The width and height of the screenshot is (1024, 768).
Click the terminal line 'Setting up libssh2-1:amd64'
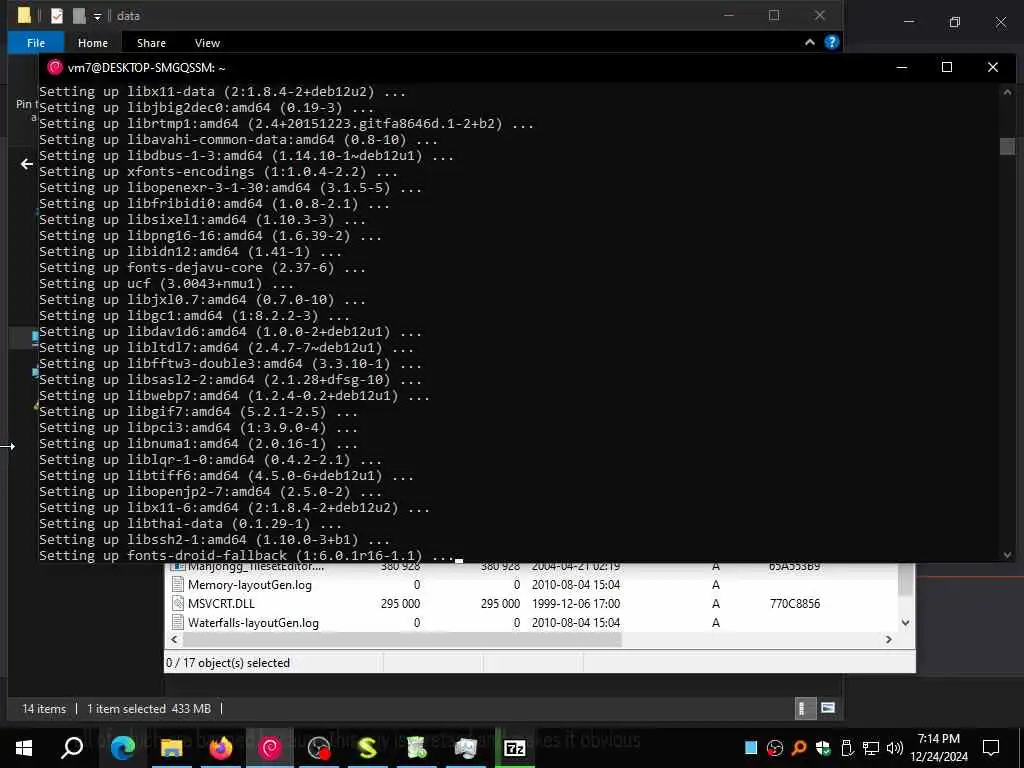(214, 539)
